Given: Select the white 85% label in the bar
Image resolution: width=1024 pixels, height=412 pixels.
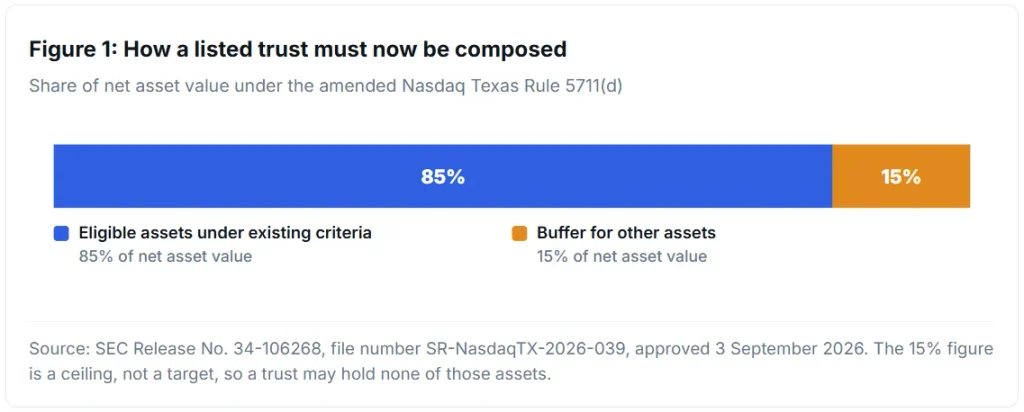Looking at the screenshot, I should (x=443, y=177).
